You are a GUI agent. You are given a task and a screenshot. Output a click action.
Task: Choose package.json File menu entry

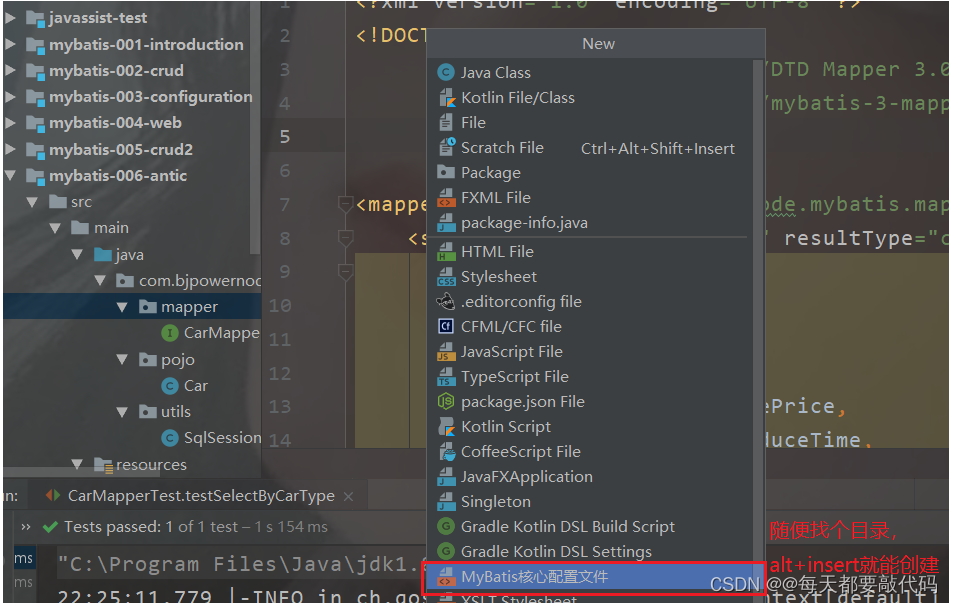pos(523,402)
